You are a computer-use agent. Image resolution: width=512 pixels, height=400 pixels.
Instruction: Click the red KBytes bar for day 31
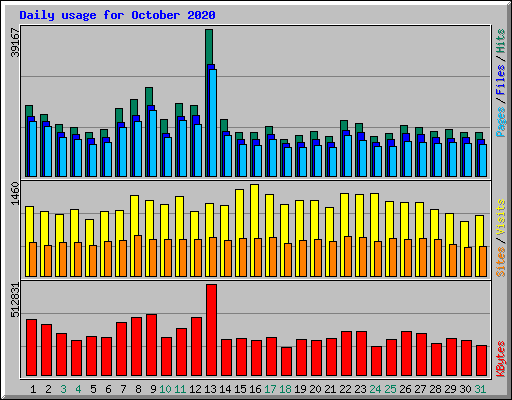click(481, 361)
